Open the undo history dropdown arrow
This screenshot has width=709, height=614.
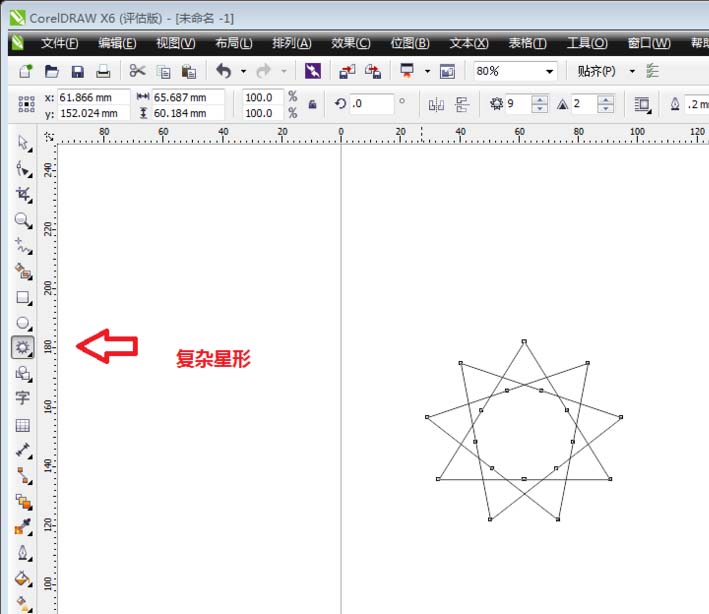pyautogui.click(x=243, y=71)
